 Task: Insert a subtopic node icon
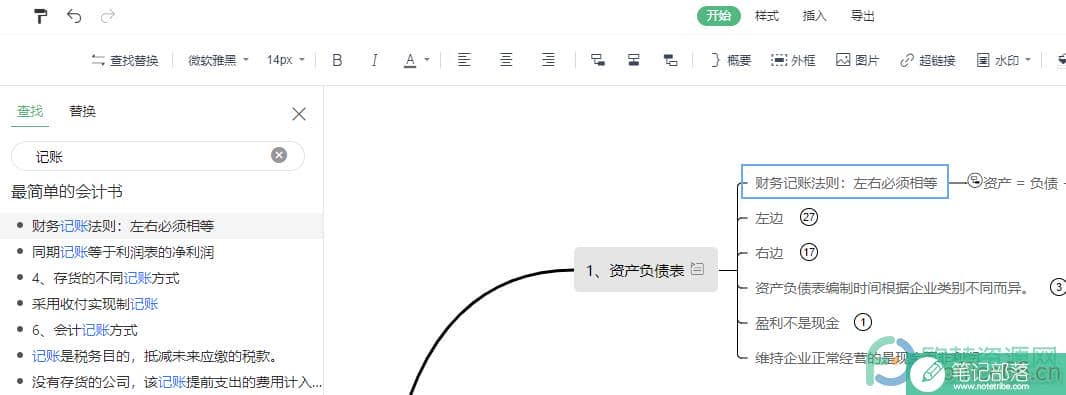point(598,60)
